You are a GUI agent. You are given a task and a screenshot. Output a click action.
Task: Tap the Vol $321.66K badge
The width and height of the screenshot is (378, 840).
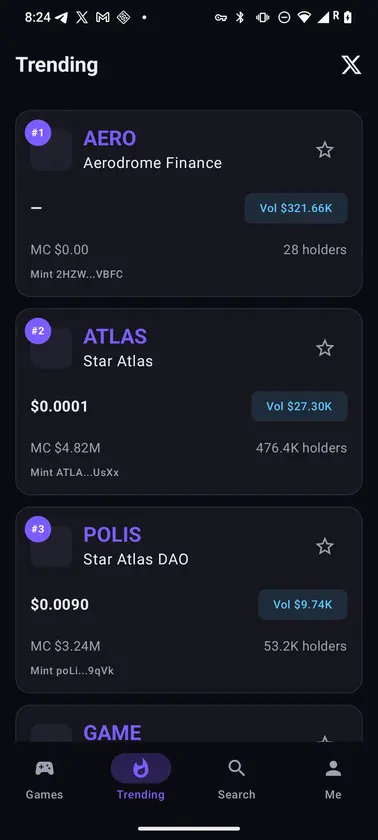tap(296, 208)
